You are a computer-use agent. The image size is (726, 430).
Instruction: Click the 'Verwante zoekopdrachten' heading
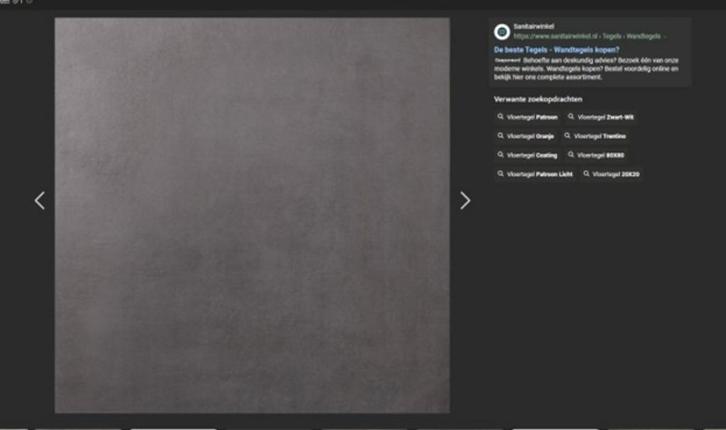point(538,99)
